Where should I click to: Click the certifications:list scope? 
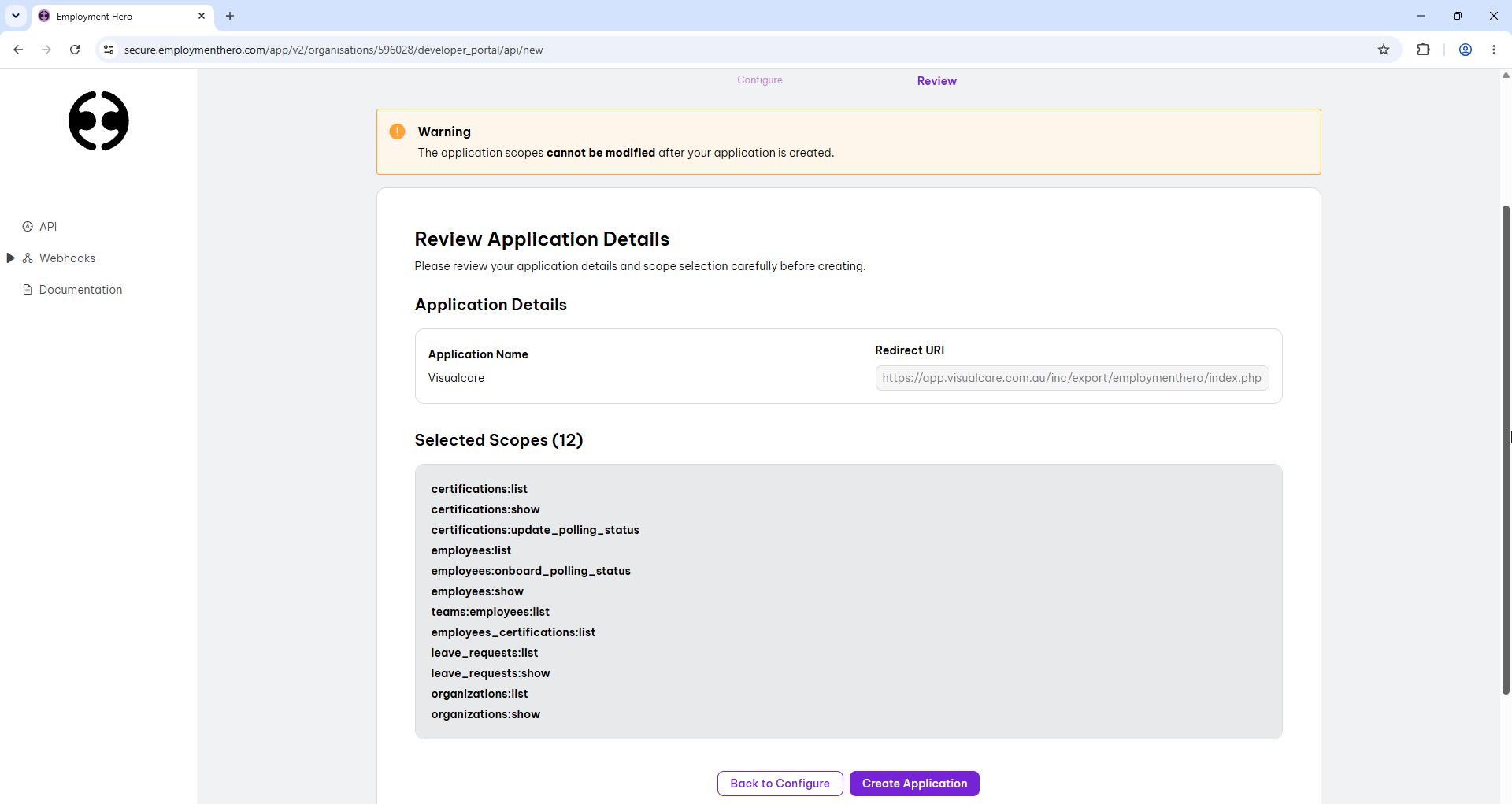tap(479, 489)
